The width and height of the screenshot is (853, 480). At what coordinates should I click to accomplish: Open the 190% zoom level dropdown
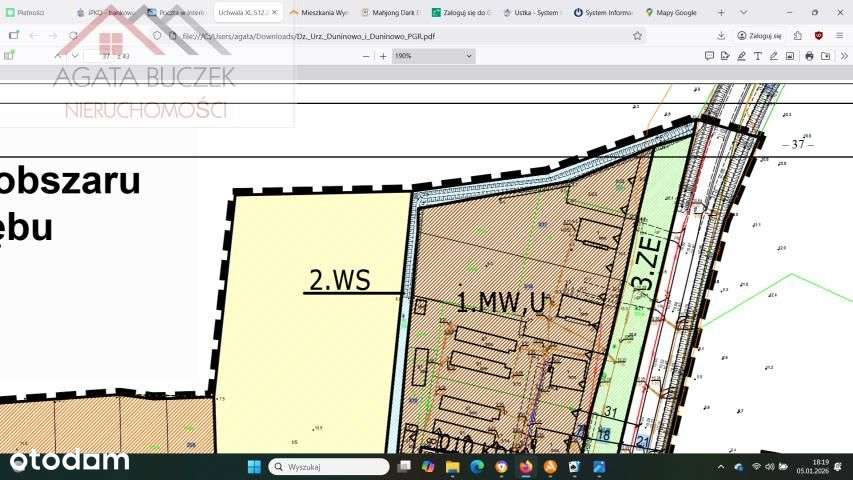(434, 56)
